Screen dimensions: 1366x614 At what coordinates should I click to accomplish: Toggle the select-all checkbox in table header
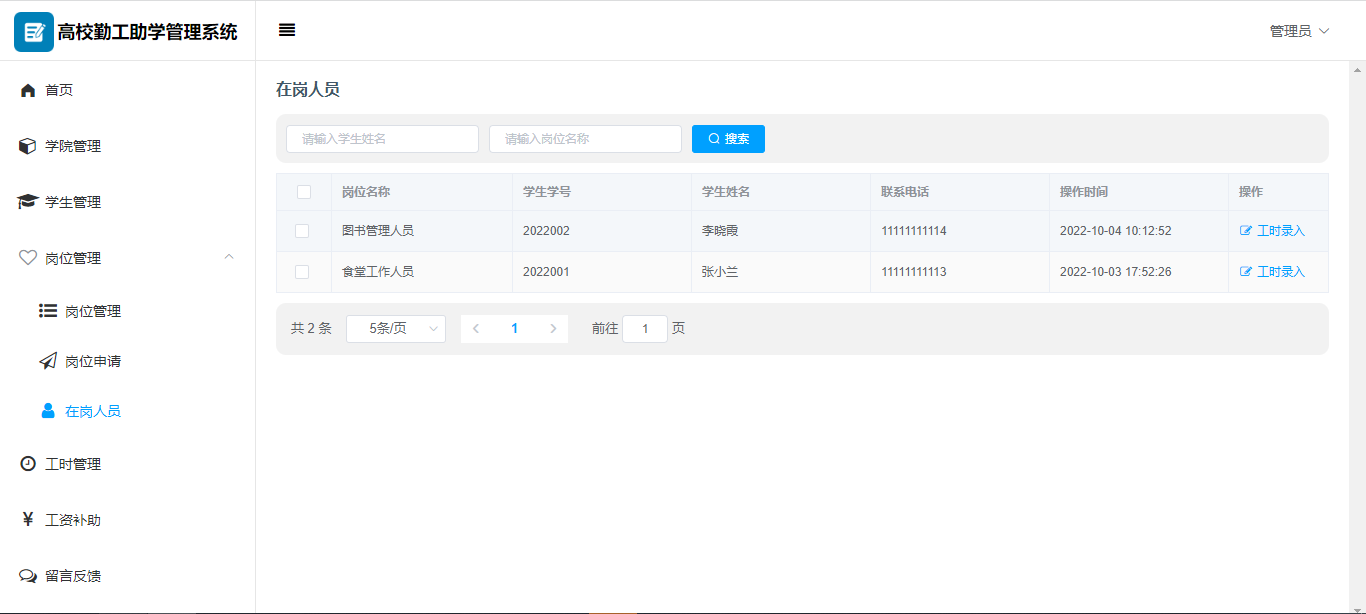pos(303,192)
